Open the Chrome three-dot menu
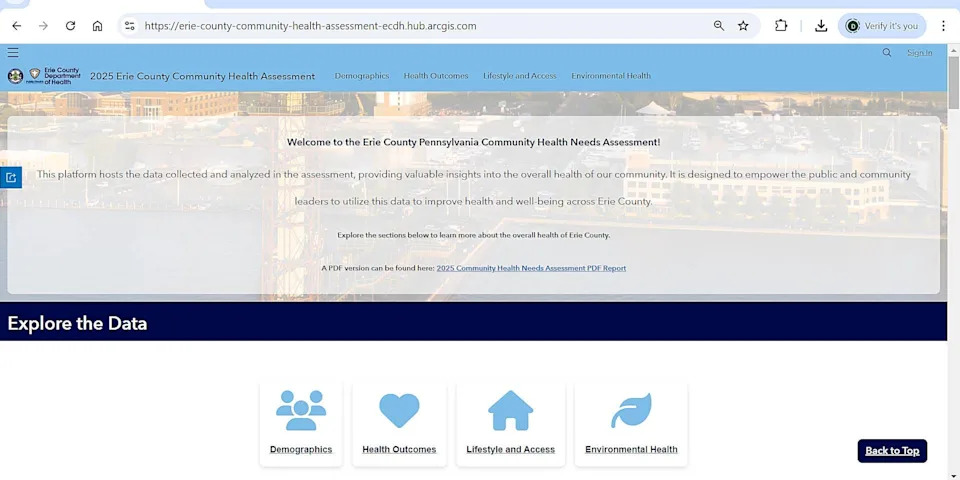This screenshot has height=480, width=960. click(x=942, y=26)
